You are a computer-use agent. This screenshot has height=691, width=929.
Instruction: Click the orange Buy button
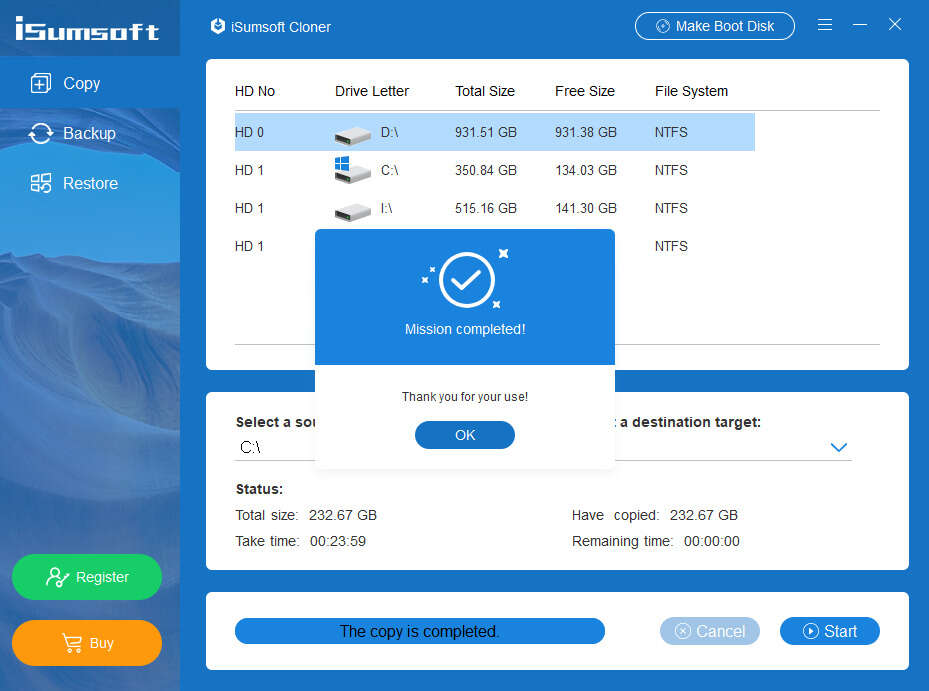87,643
